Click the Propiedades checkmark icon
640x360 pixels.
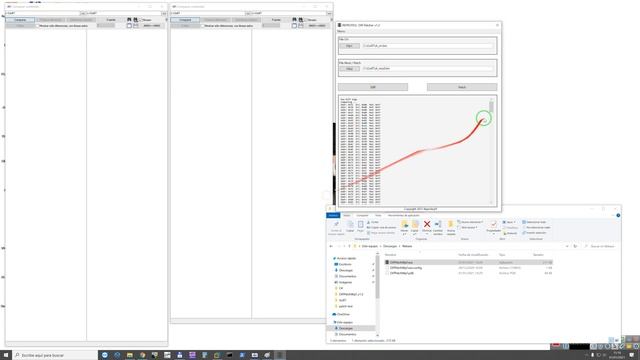point(493,224)
